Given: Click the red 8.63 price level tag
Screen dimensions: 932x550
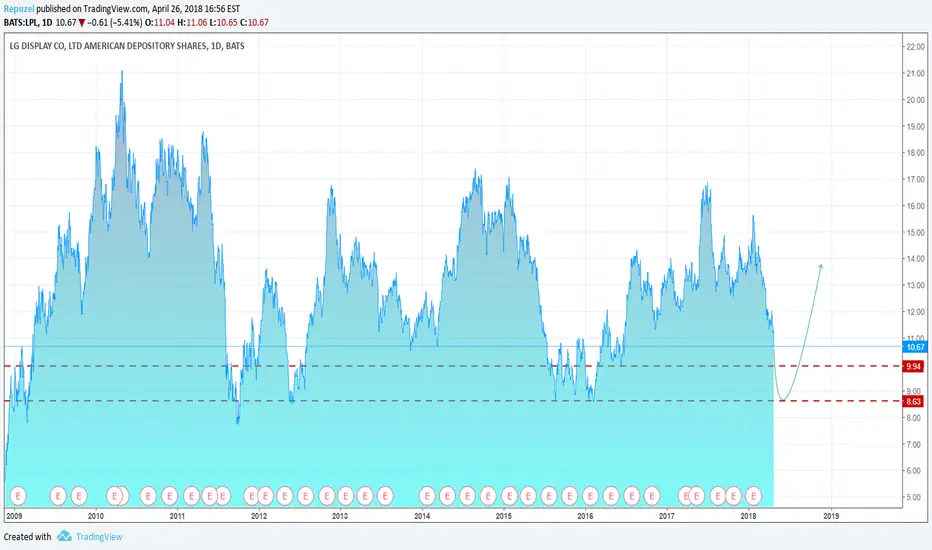Looking at the screenshot, I should click(914, 401).
